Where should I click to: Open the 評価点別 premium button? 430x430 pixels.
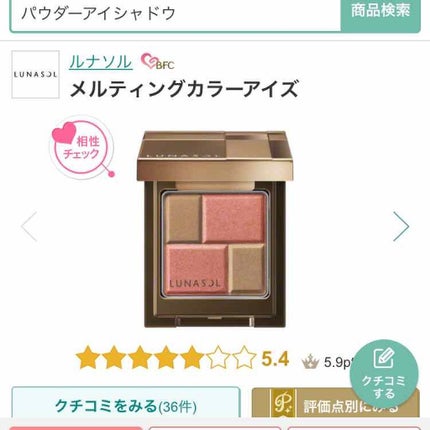click(336, 403)
